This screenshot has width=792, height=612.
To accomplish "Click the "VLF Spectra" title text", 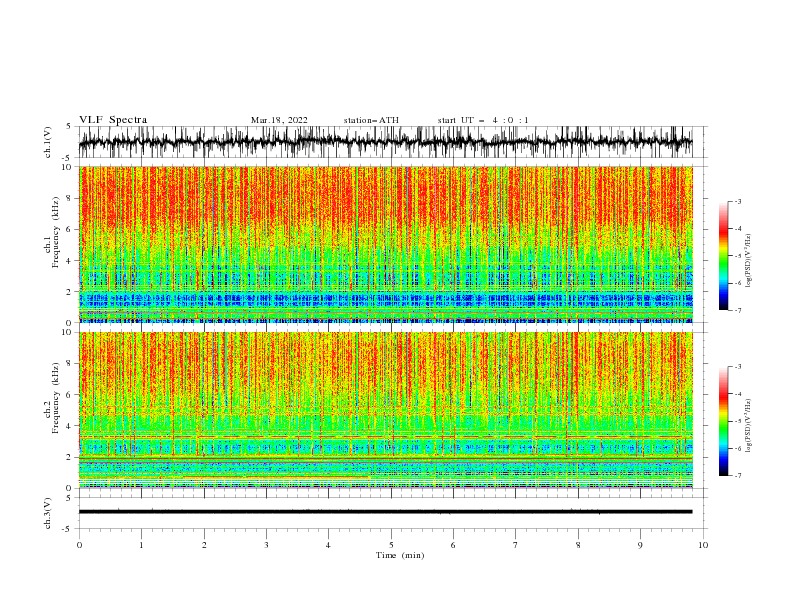I will pyautogui.click(x=113, y=120).
